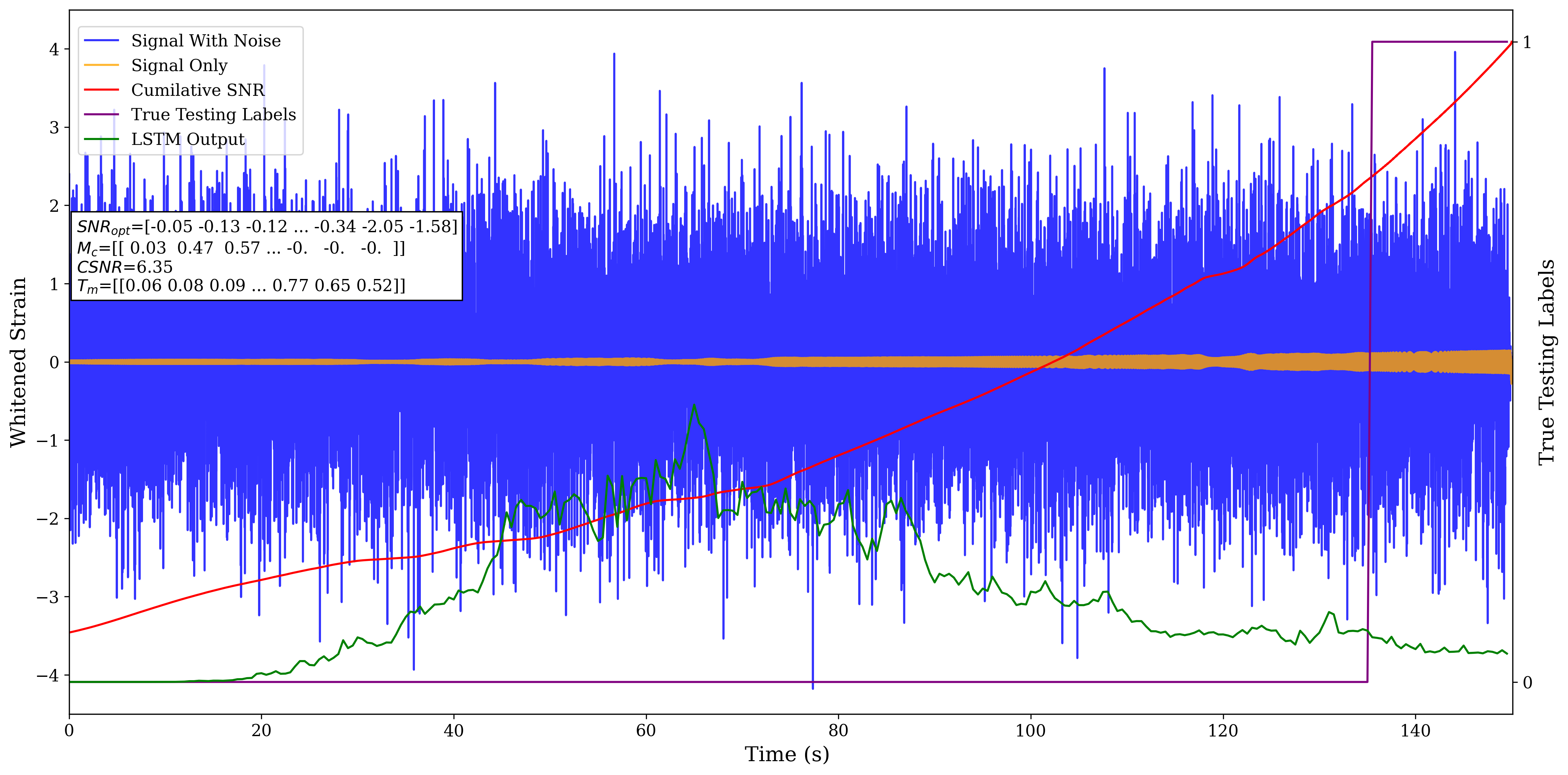Screen dimensions: 1568x775
Task: Click the right-axis tick label 1
Action: click(x=1527, y=42)
